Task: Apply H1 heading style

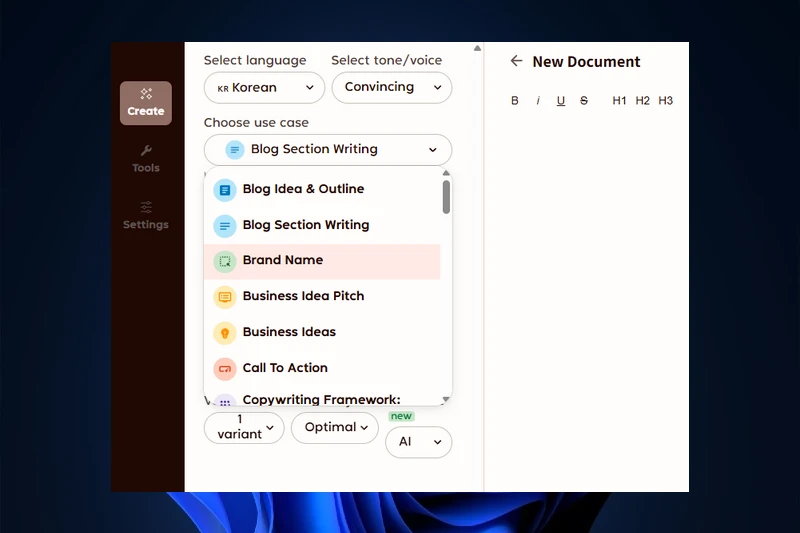Action: pos(619,101)
